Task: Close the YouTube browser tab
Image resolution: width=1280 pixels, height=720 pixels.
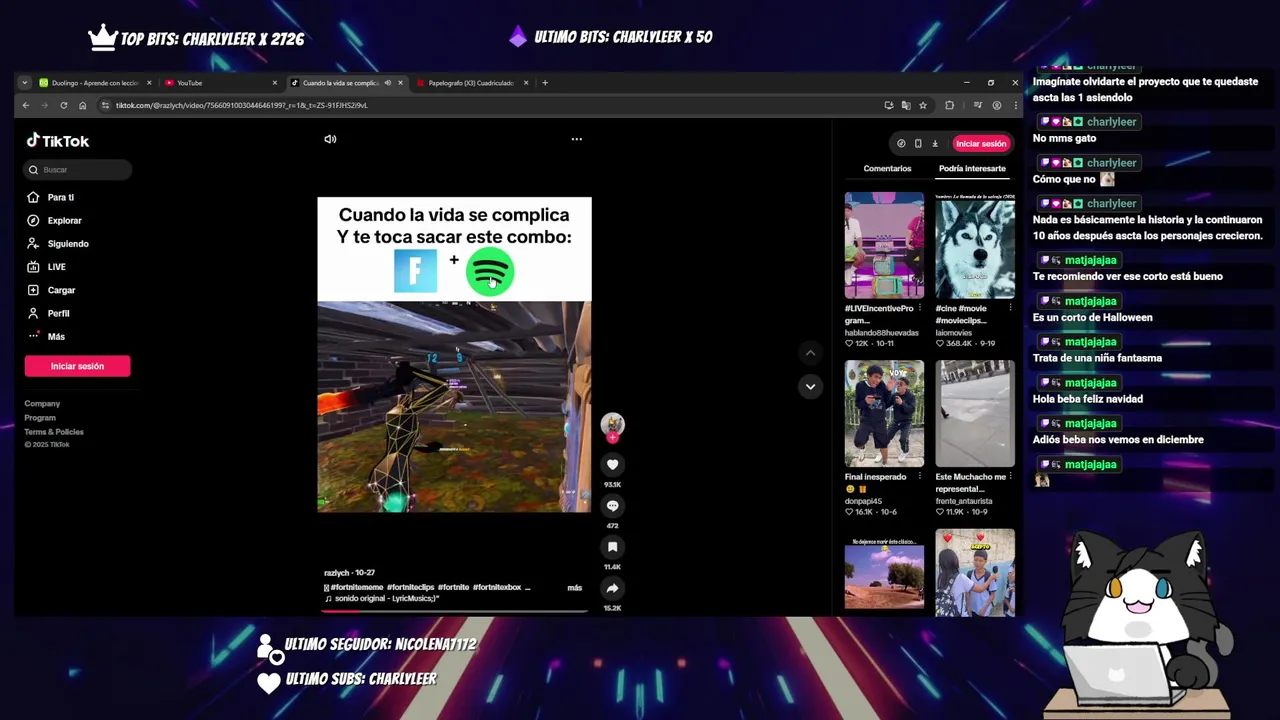Action: [274, 83]
